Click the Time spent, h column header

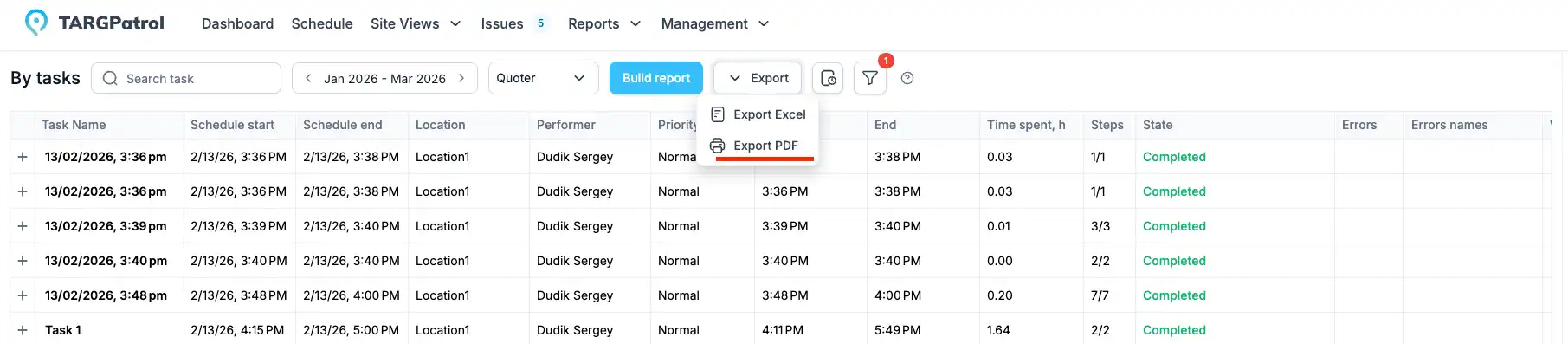point(1026,125)
